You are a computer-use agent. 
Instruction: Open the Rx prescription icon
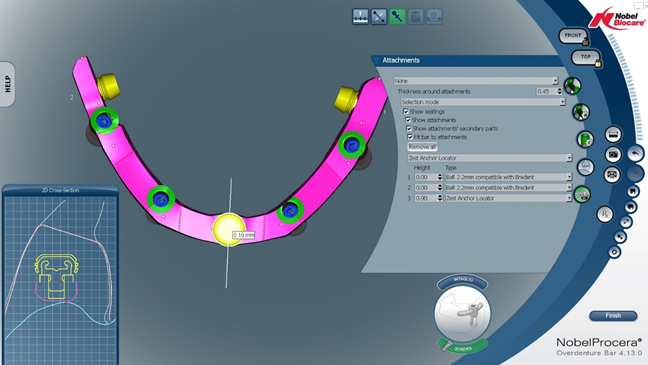click(605, 214)
